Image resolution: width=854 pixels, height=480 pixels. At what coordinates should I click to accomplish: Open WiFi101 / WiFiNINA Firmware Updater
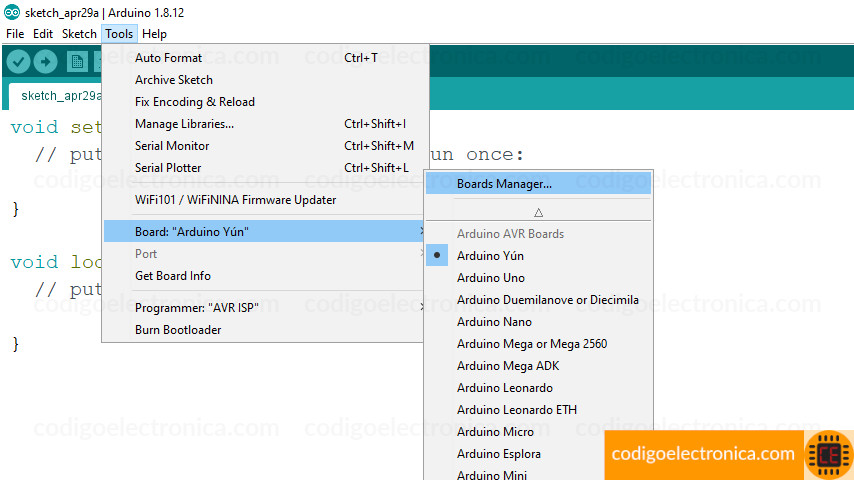point(263,200)
